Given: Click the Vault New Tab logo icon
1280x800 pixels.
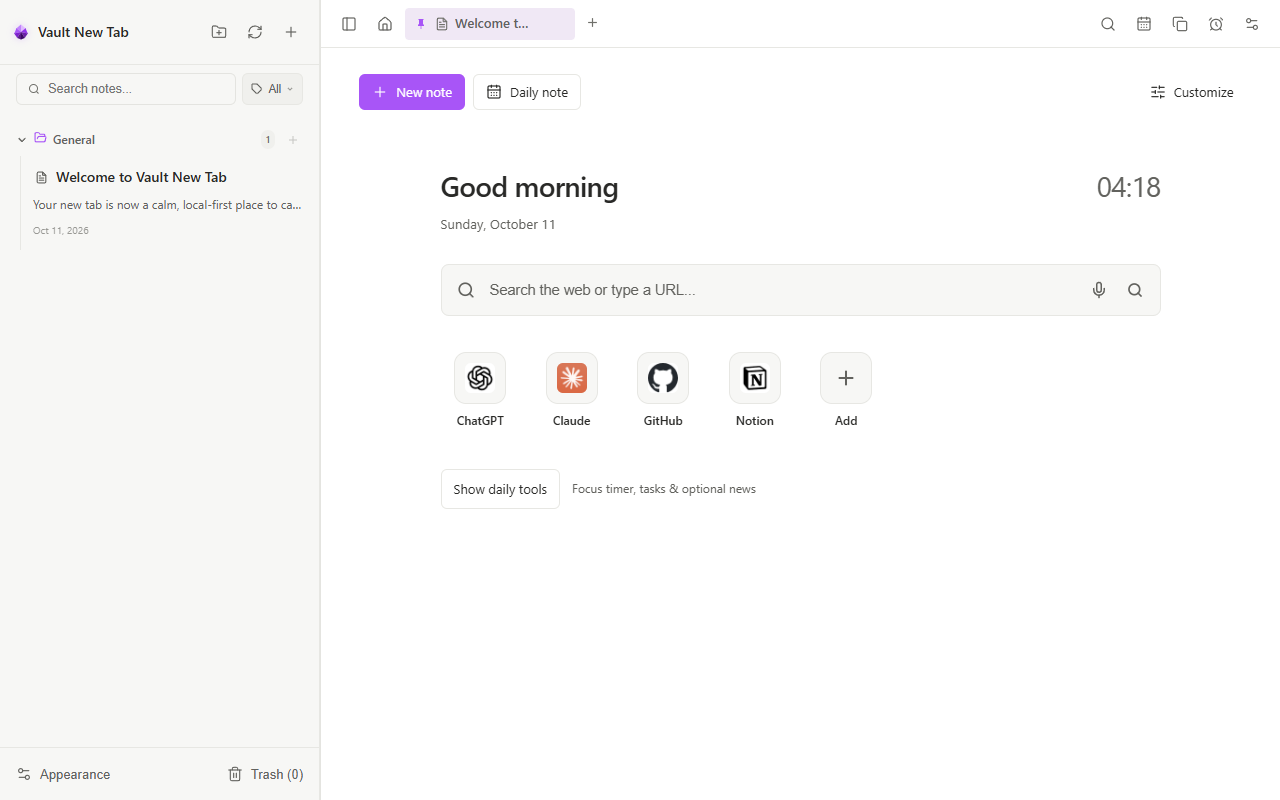Looking at the screenshot, I should [x=21, y=32].
